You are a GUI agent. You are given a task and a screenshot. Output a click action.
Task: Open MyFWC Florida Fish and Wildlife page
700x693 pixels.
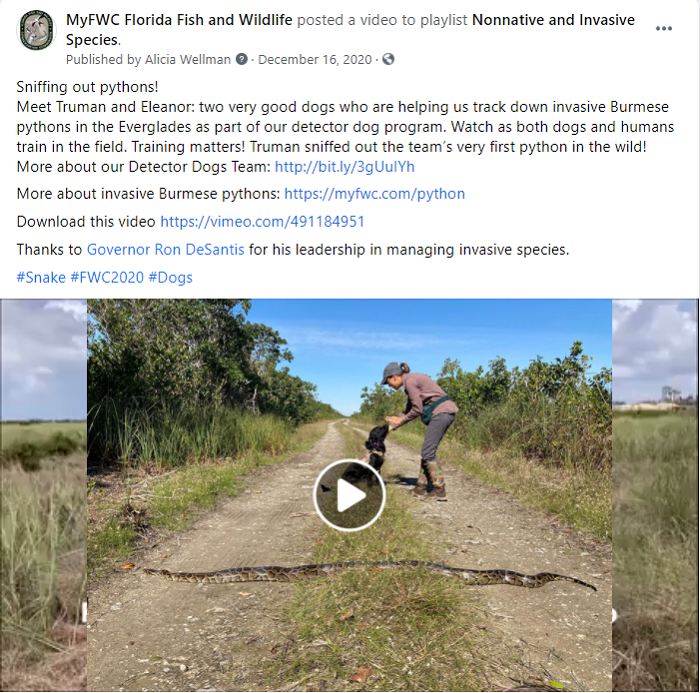tap(179, 20)
